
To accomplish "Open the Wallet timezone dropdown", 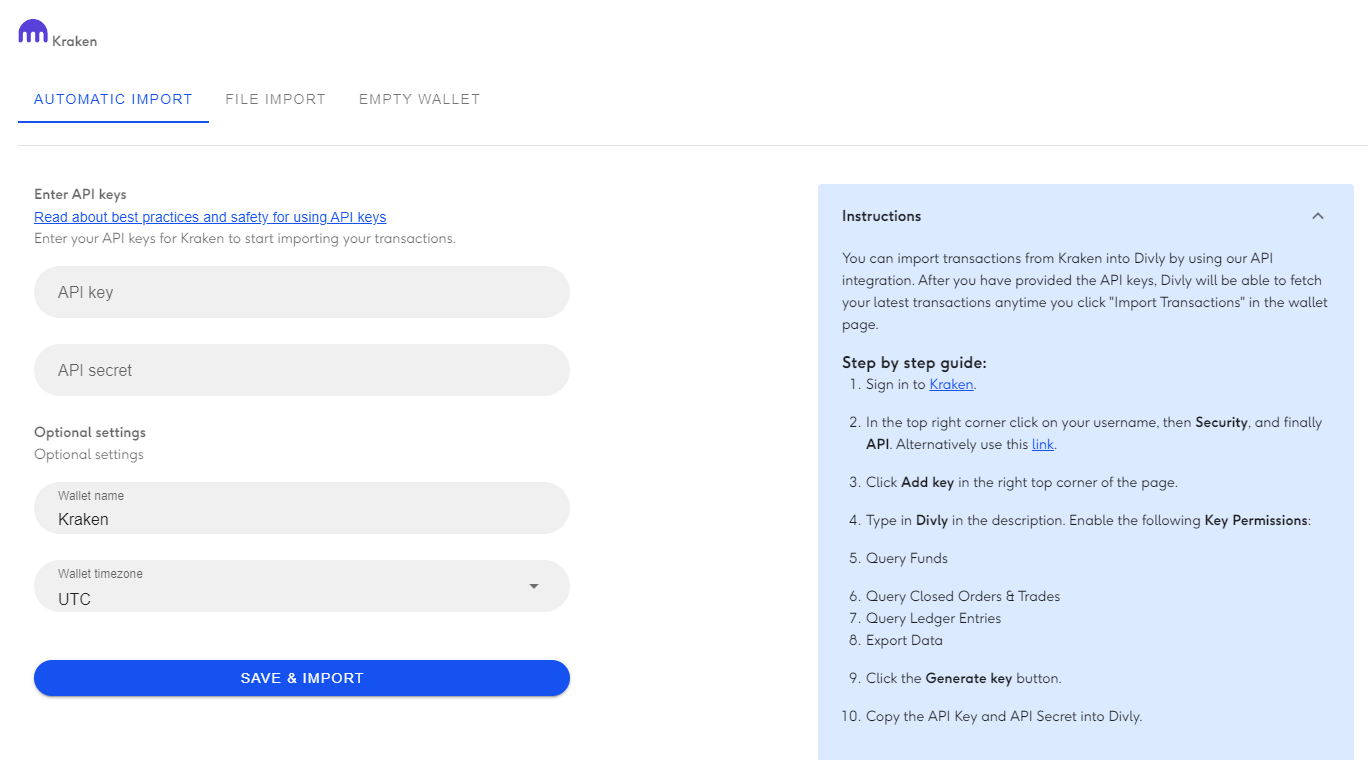I will click(302, 586).
